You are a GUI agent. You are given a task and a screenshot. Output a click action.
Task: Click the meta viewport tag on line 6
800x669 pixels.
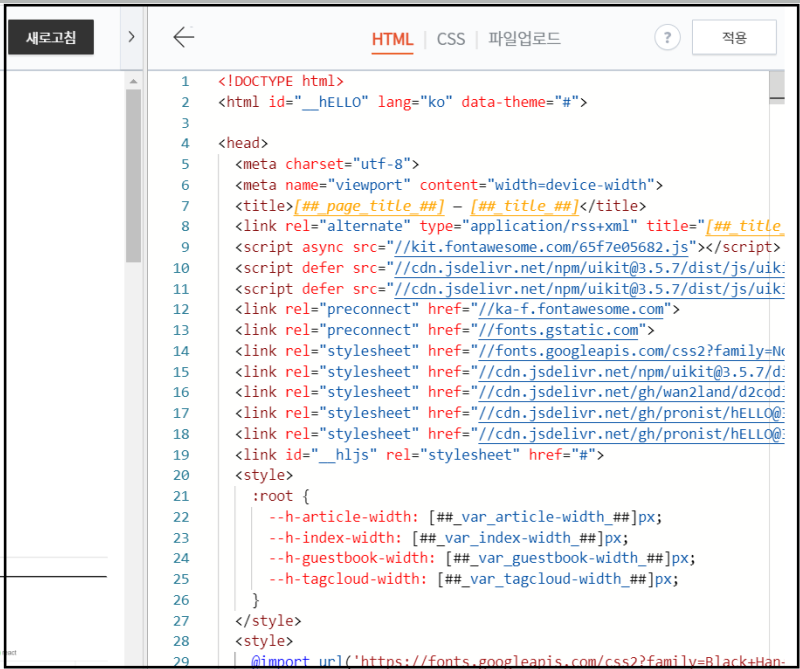(449, 185)
